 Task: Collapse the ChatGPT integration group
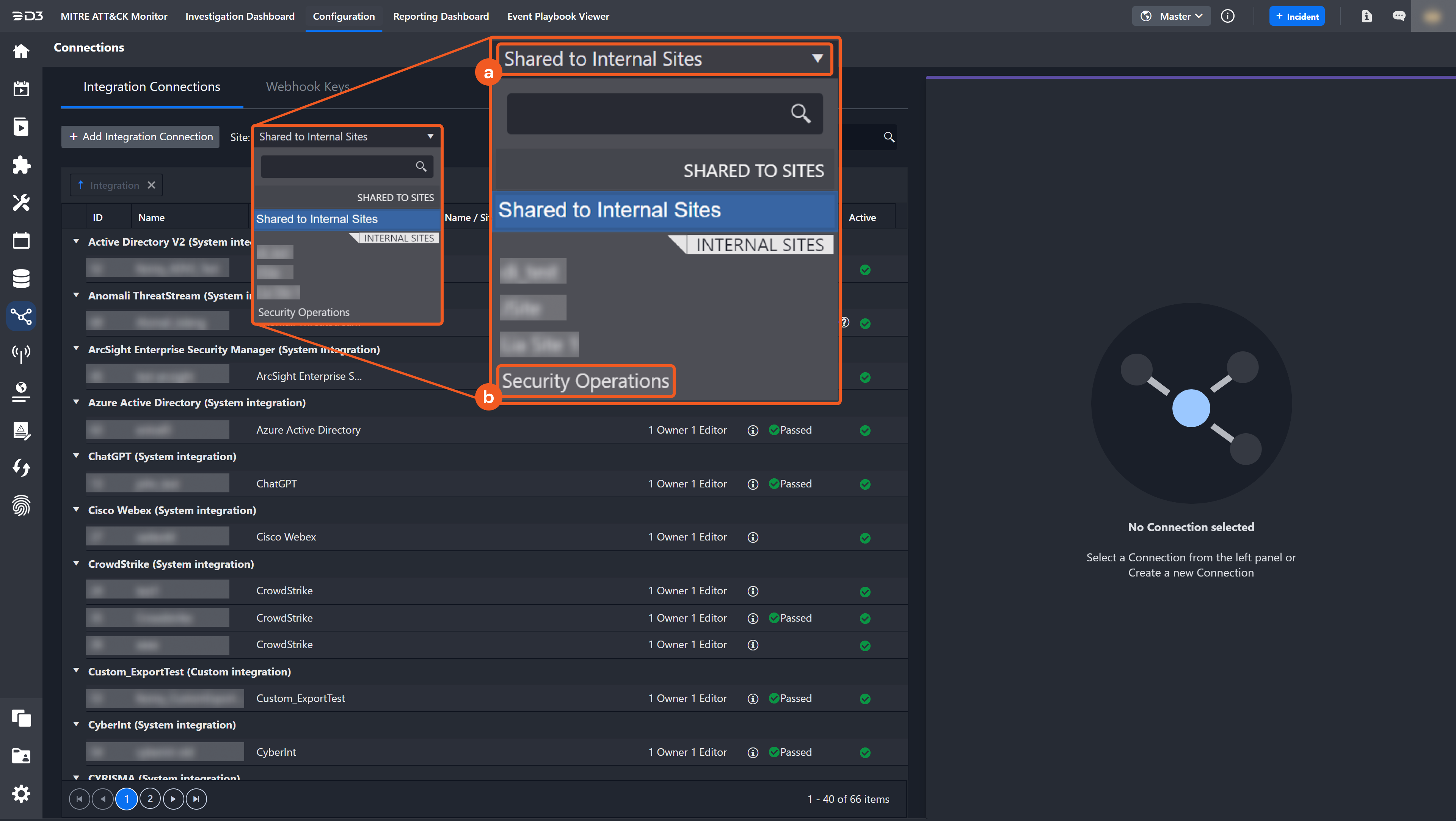click(x=76, y=456)
